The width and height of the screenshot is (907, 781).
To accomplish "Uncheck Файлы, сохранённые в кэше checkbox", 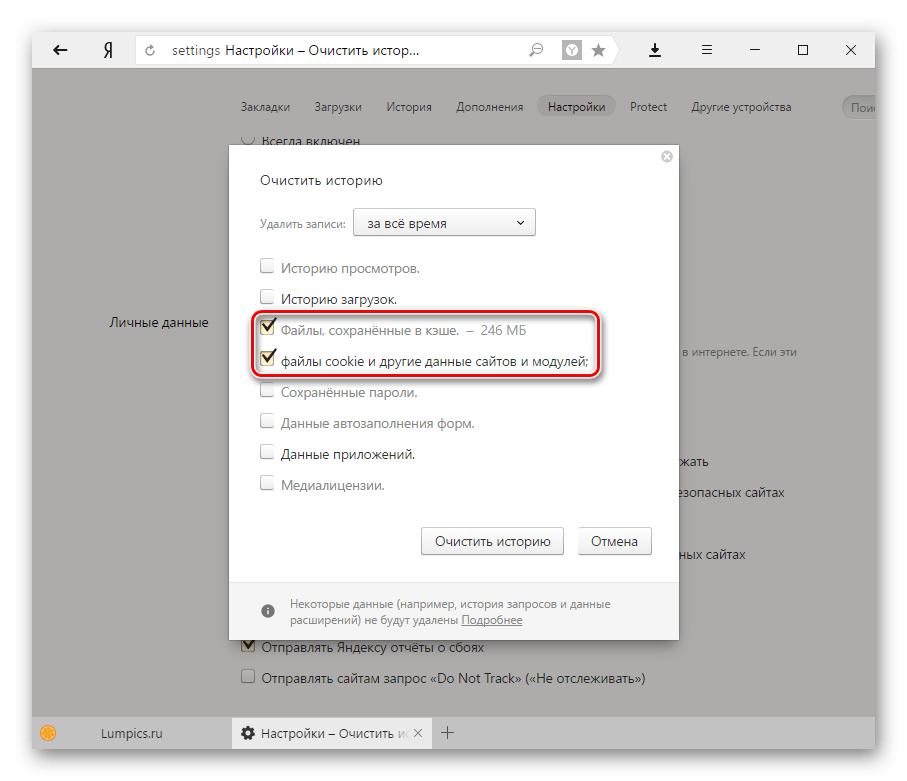I will pyautogui.click(x=267, y=327).
